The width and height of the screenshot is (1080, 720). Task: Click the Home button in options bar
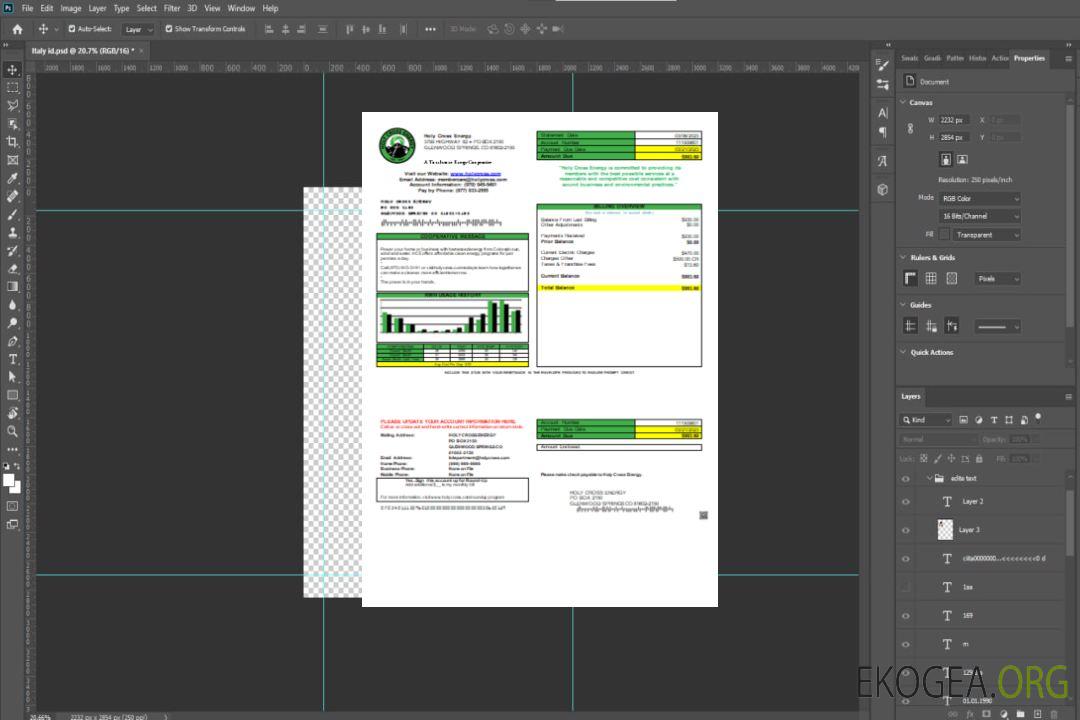pos(17,29)
